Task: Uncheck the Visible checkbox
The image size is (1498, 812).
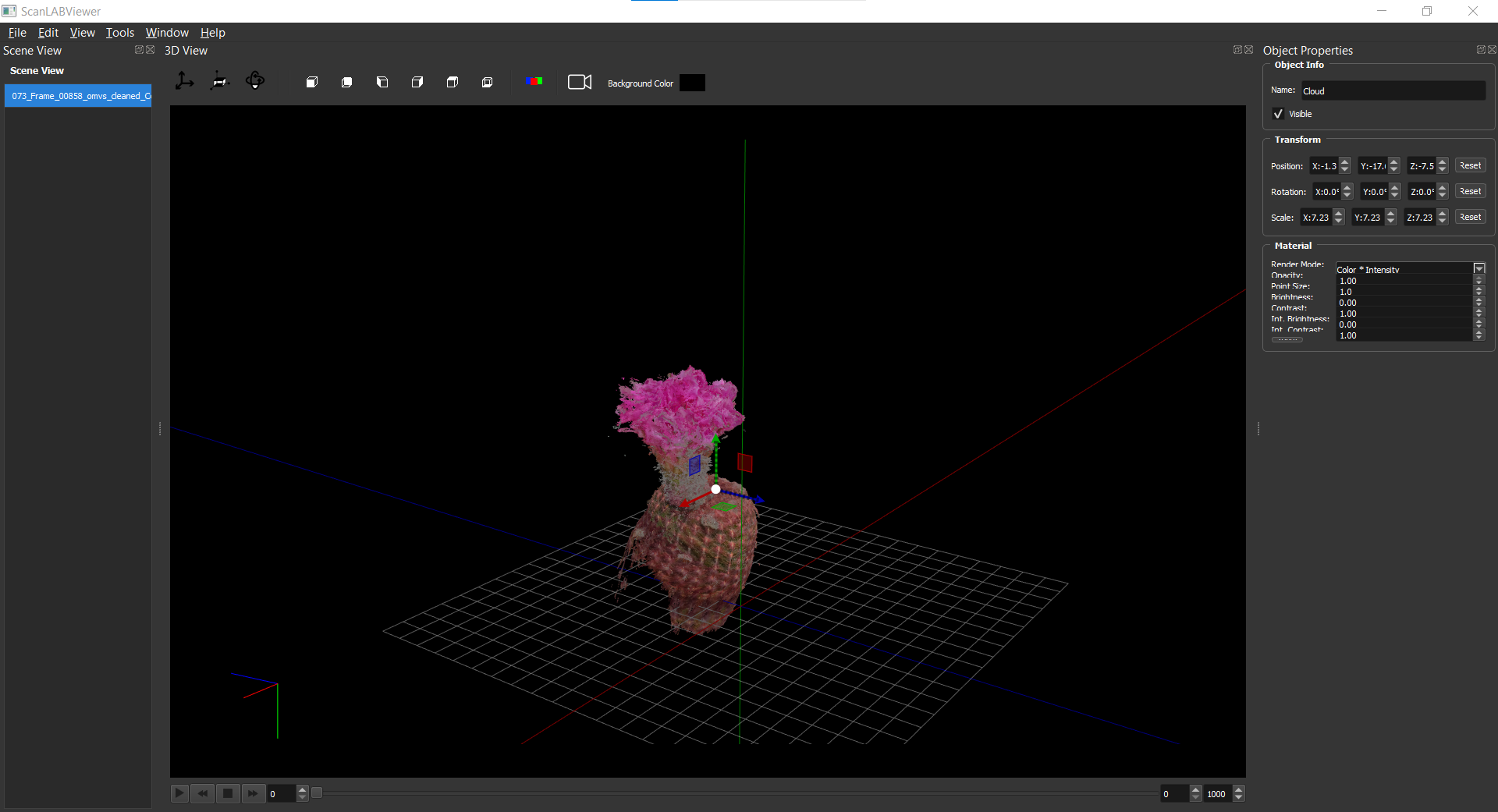Action: click(x=1278, y=114)
